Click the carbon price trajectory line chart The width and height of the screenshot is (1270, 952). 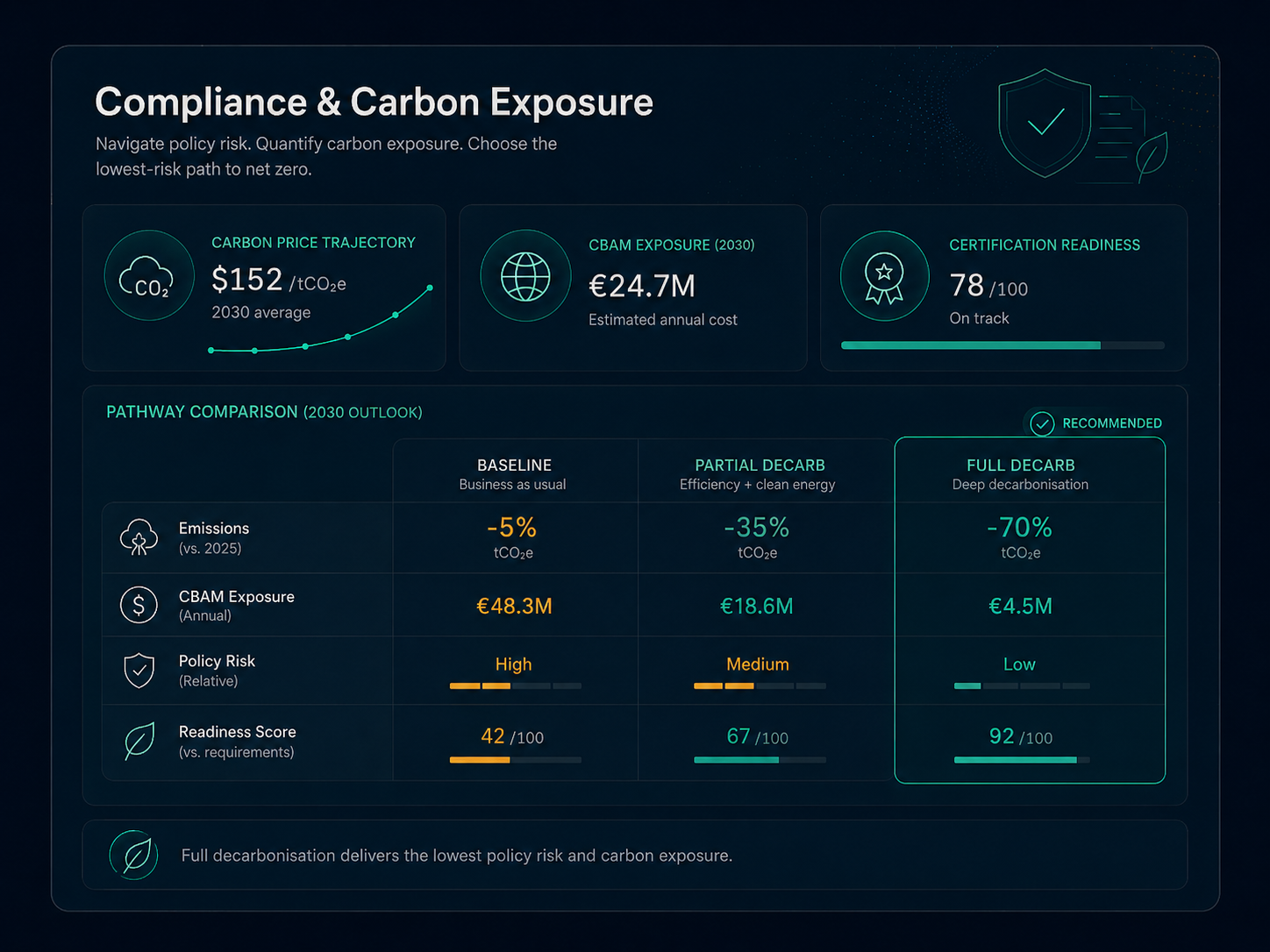coord(321,320)
